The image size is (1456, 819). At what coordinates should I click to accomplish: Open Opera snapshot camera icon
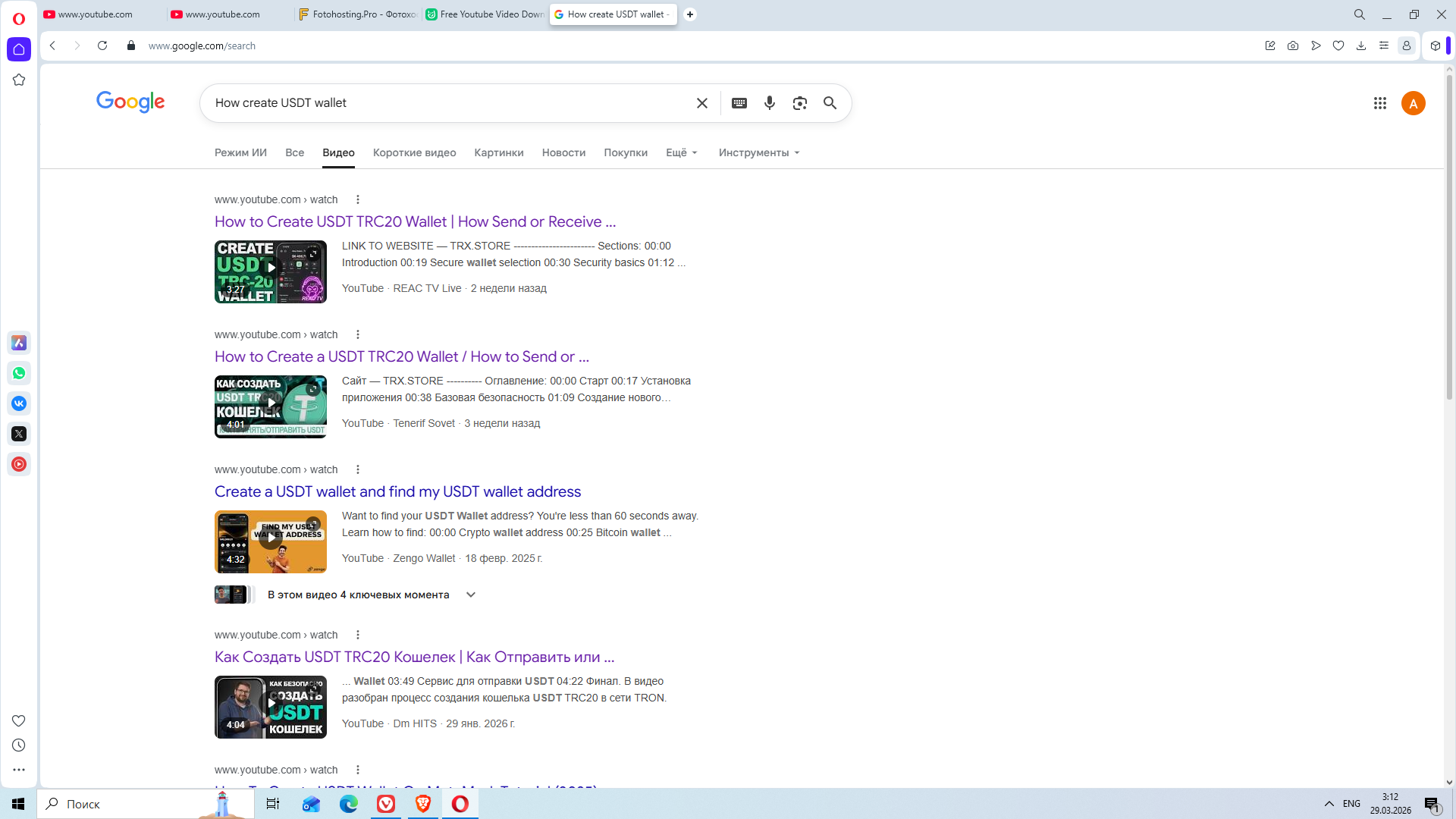(x=1293, y=45)
